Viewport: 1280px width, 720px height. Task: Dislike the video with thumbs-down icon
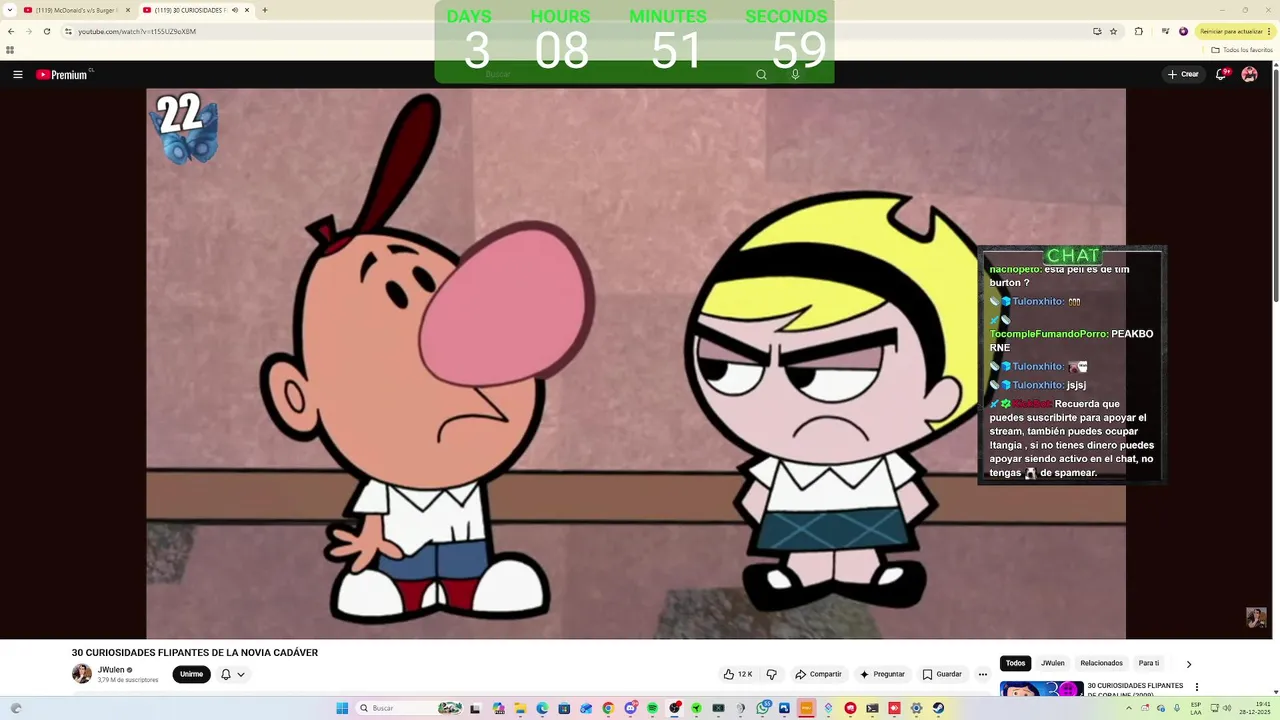click(x=771, y=674)
